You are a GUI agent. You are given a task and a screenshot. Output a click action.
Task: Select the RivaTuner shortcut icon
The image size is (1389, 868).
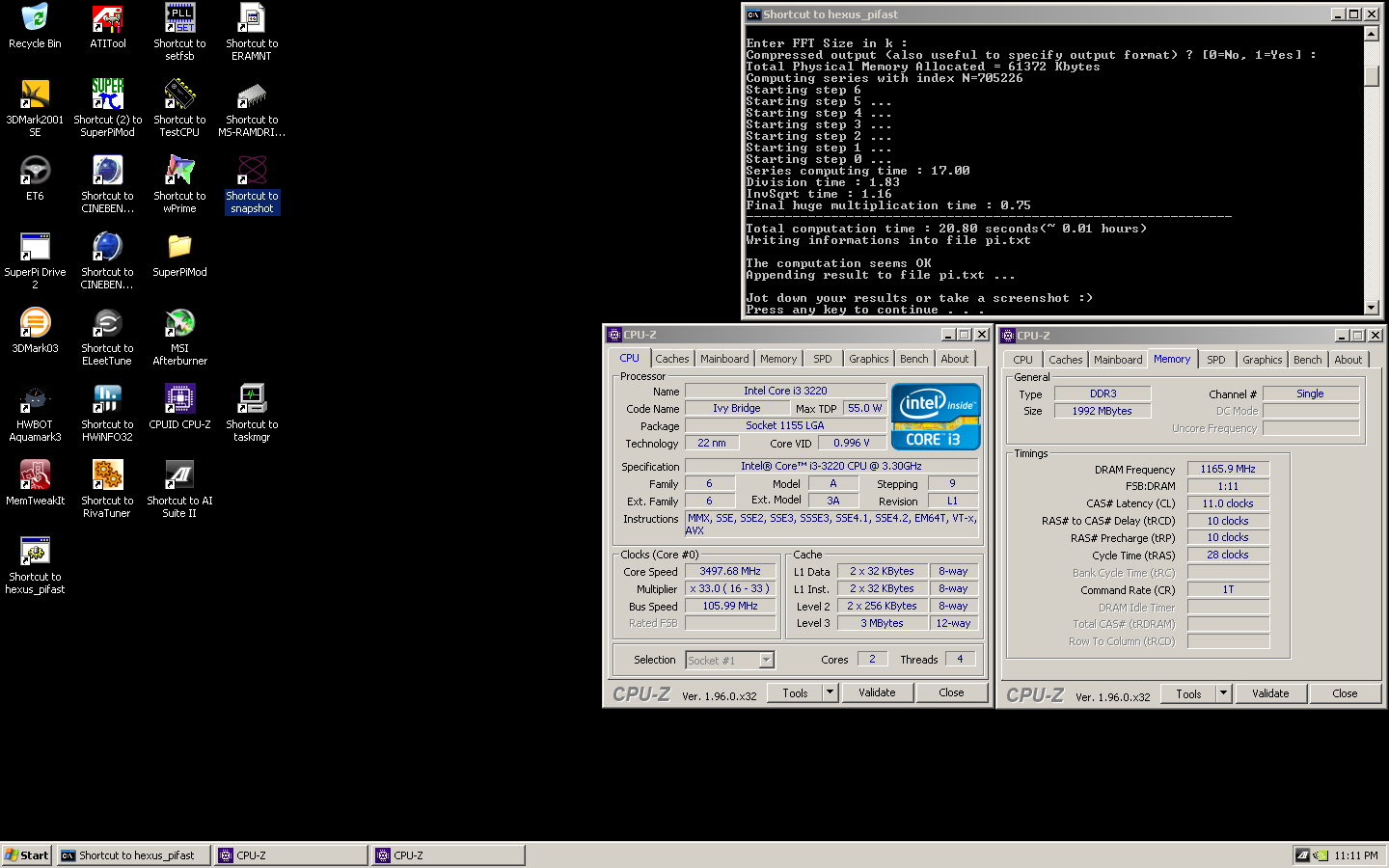107,490
